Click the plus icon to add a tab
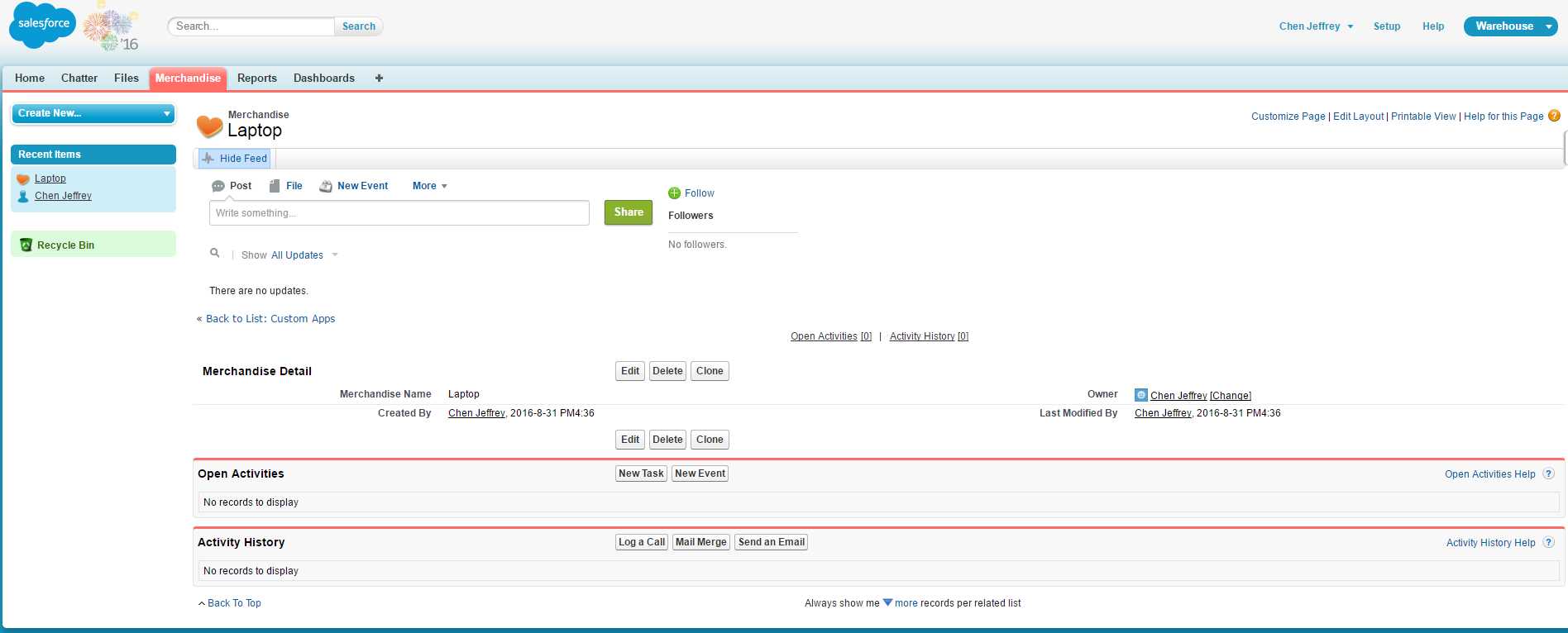Viewport: 1568px width, 633px height. pyautogui.click(x=379, y=78)
